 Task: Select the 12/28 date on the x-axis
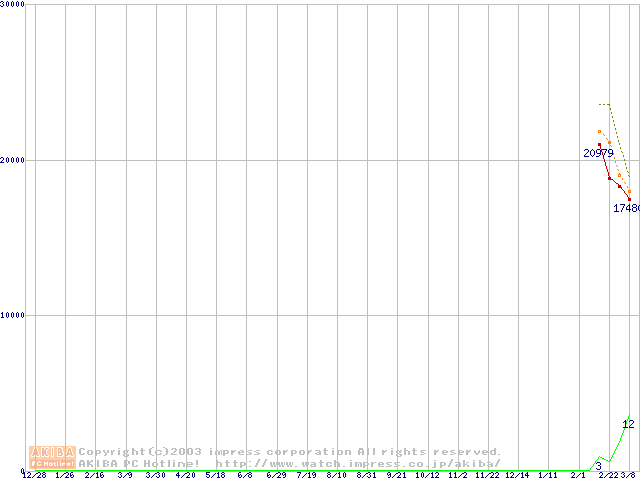tap(34, 476)
